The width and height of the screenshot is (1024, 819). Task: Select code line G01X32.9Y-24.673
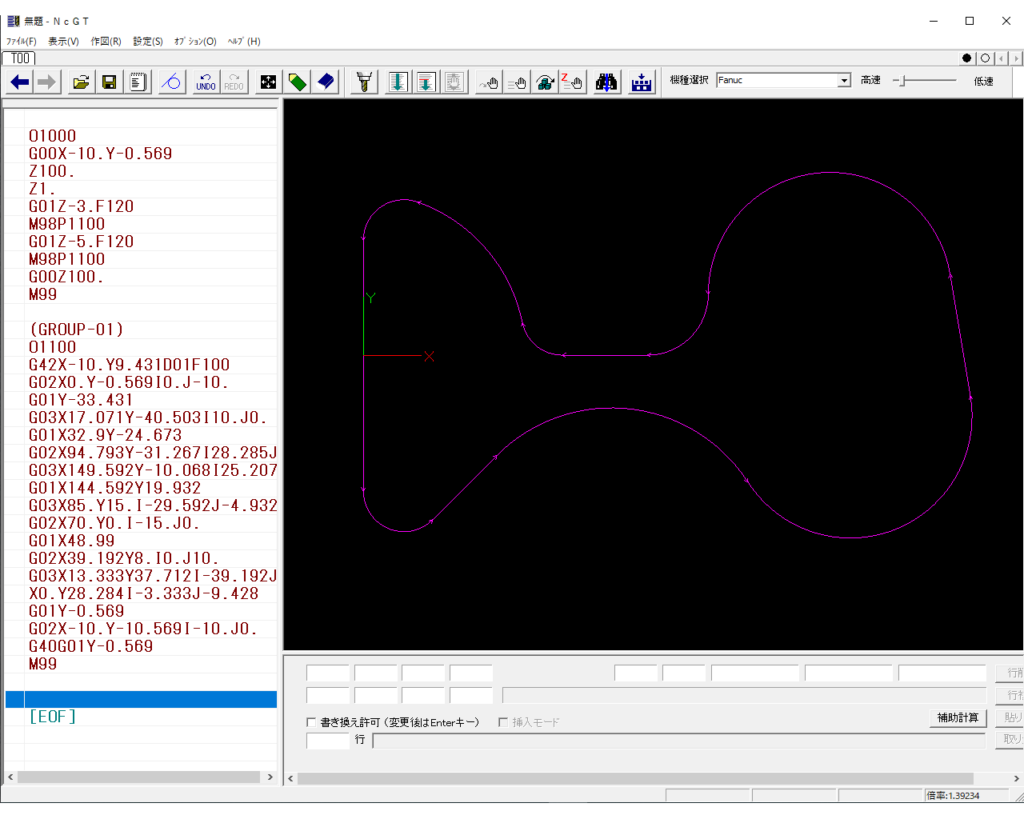click(x=105, y=436)
